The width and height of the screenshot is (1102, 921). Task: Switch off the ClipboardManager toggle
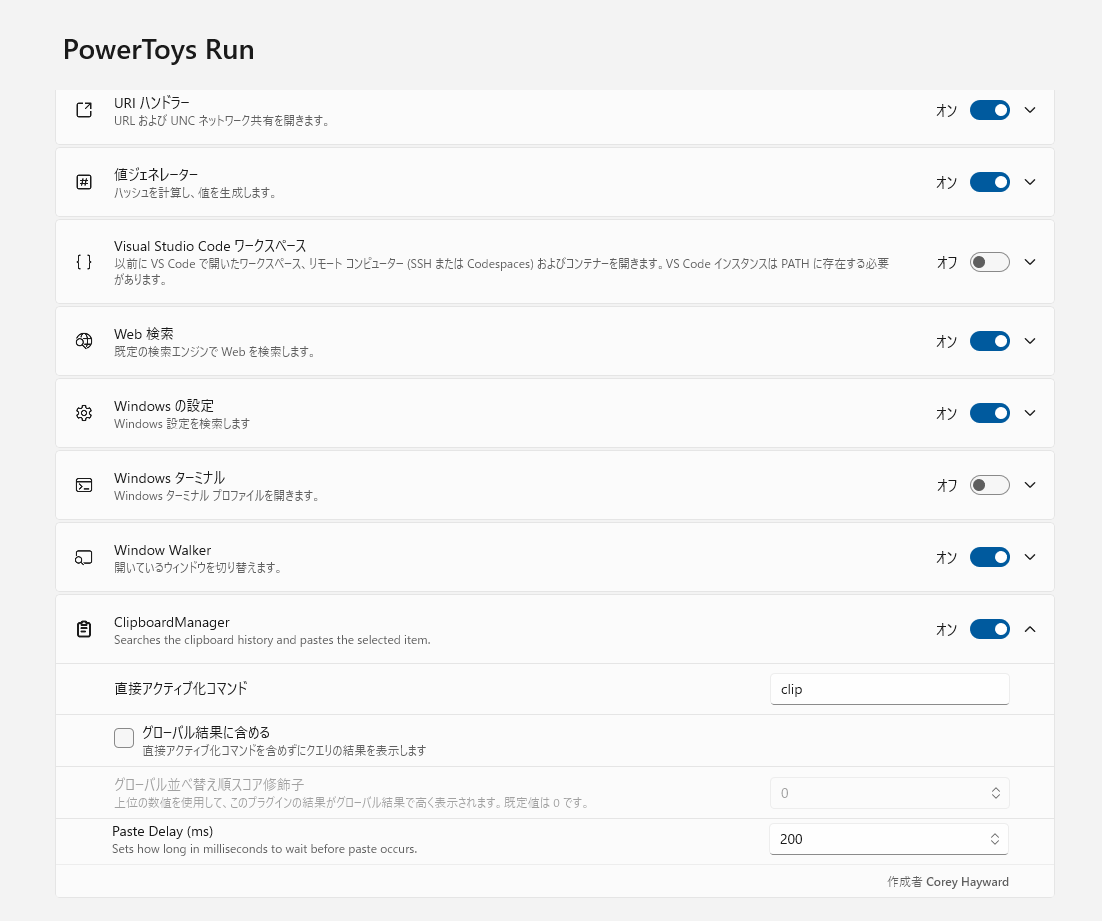[990, 629]
